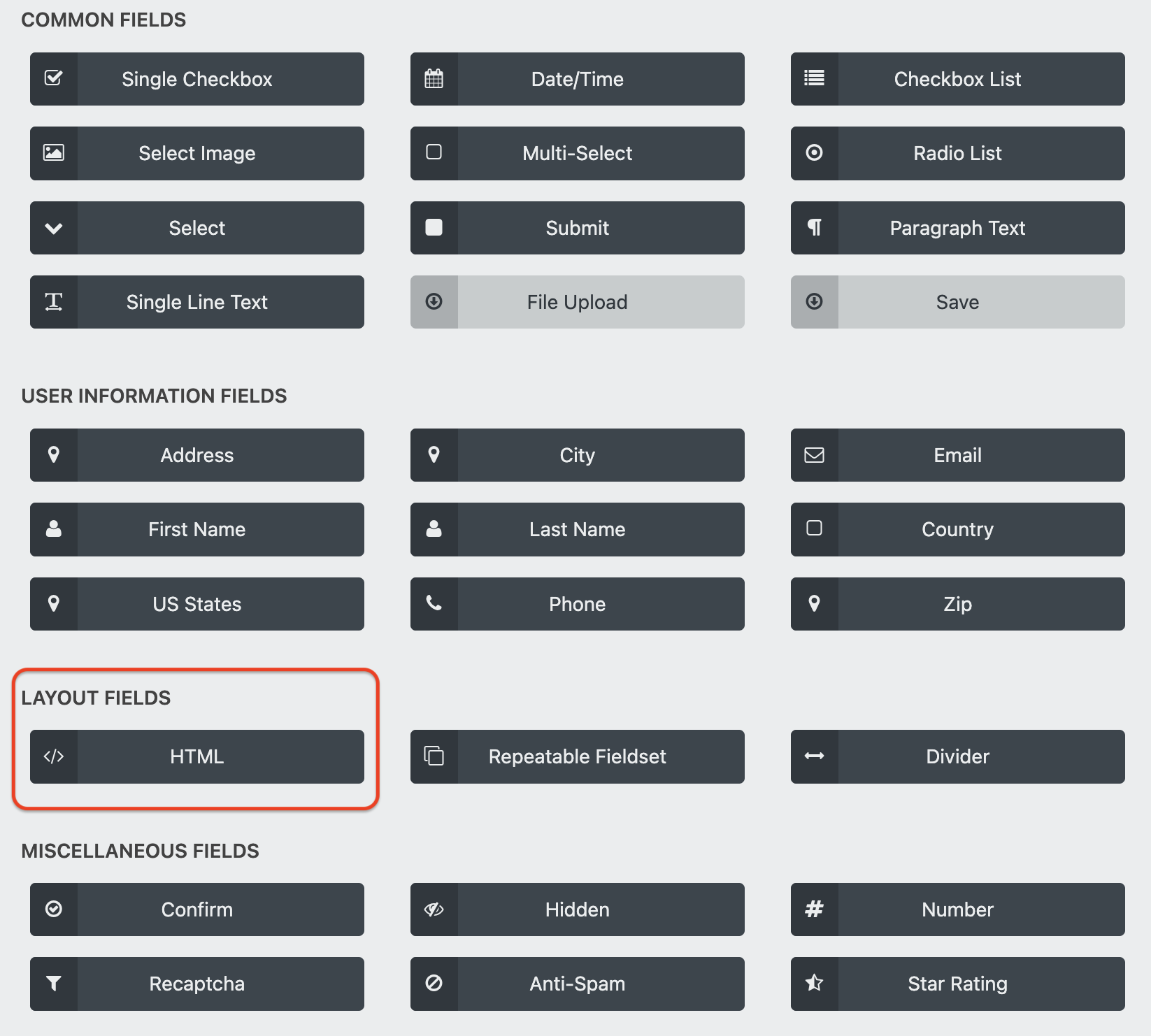The height and width of the screenshot is (1036, 1151).
Task: Click the hash icon on the Number field
Action: pyautogui.click(x=814, y=909)
